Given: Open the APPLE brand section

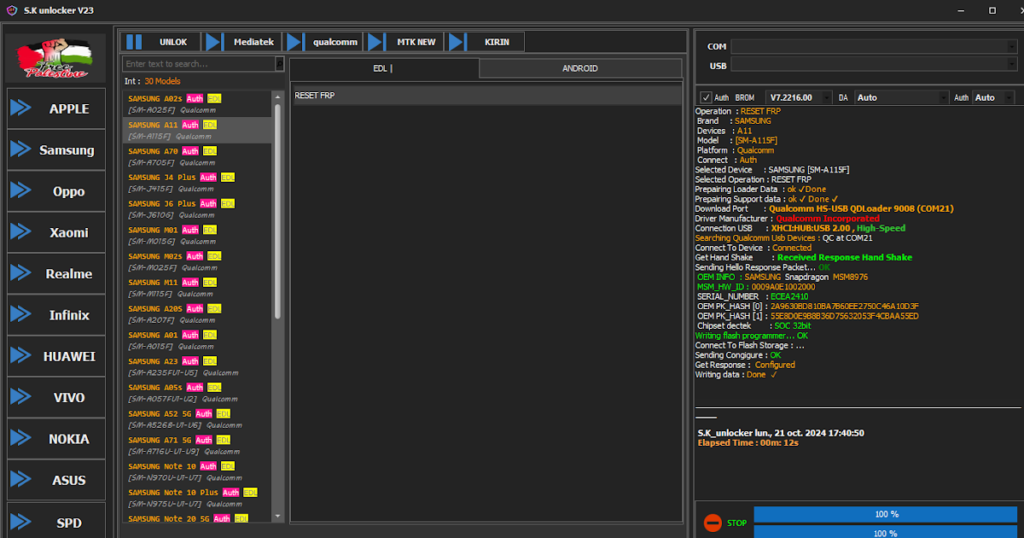Looking at the screenshot, I should (x=56, y=108).
